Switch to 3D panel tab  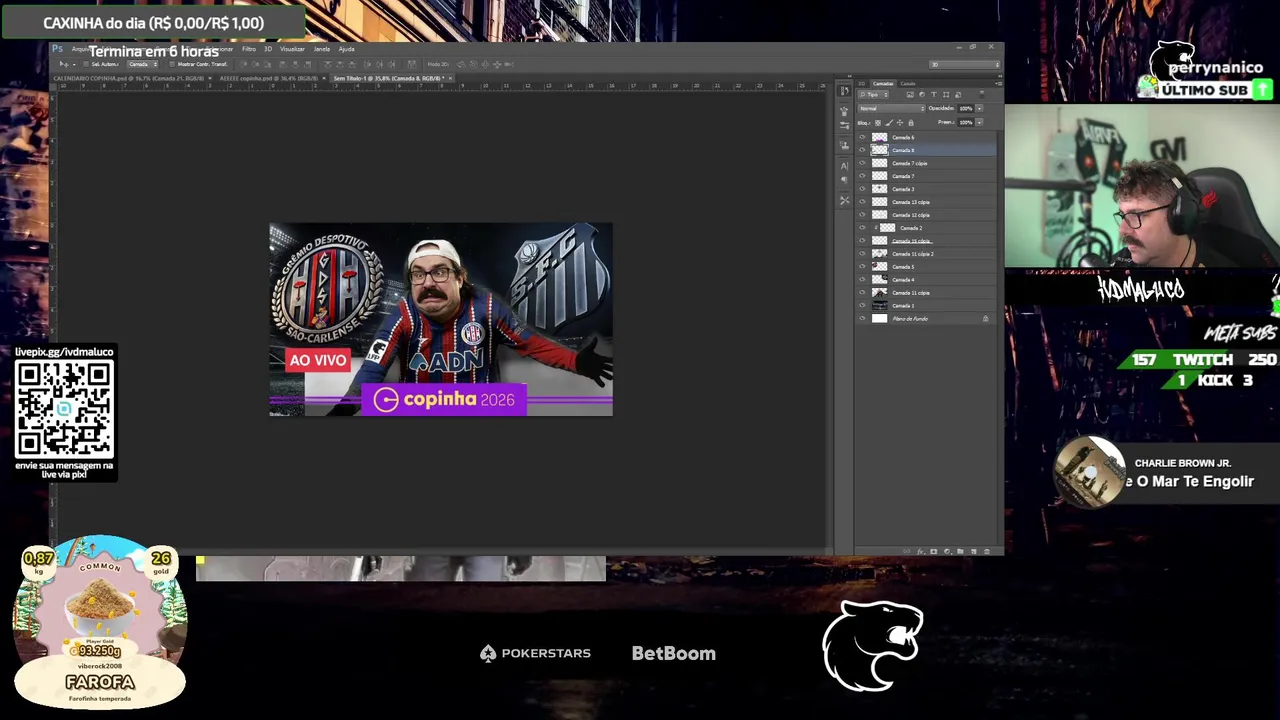[x=862, y=84]
